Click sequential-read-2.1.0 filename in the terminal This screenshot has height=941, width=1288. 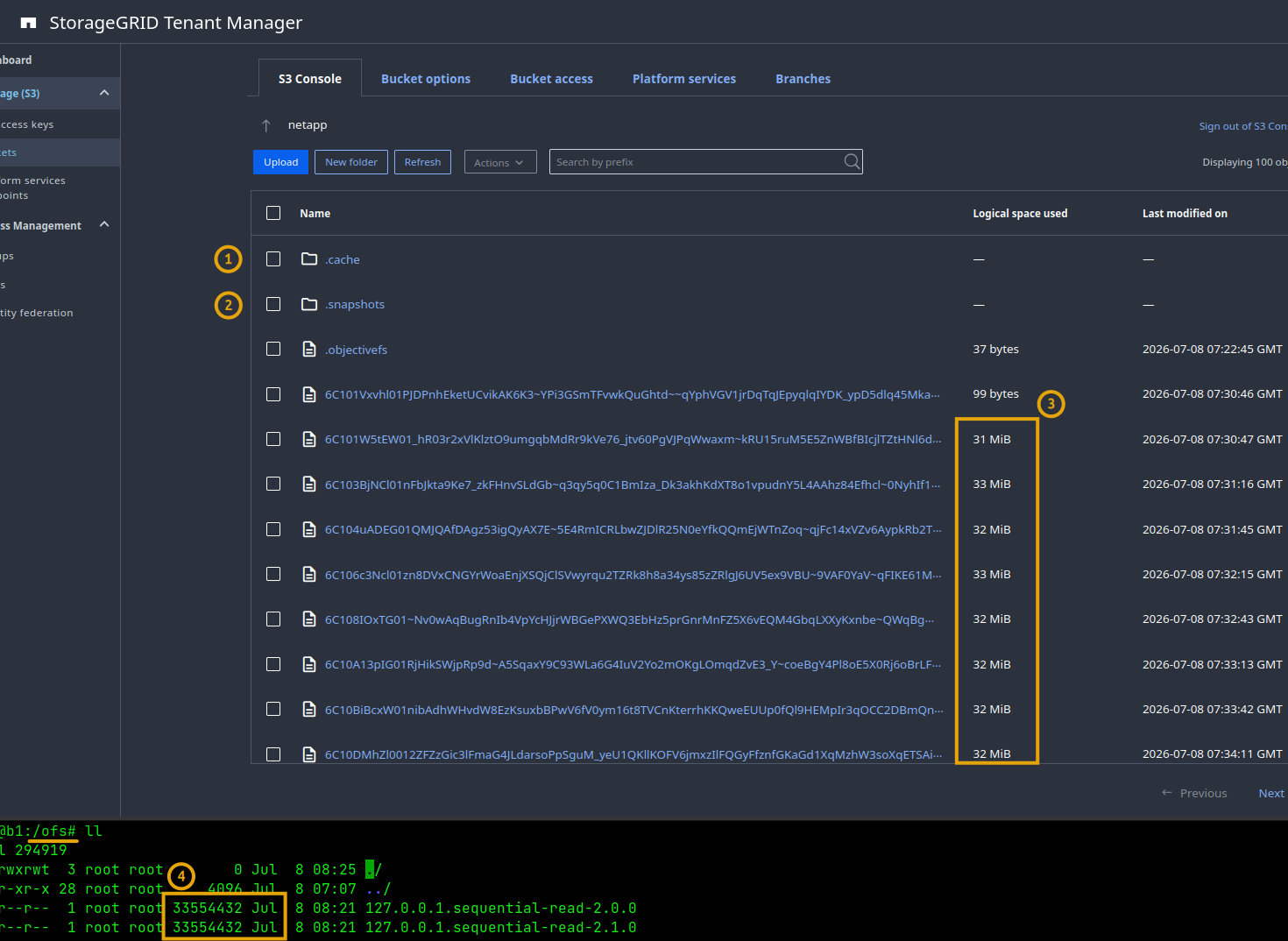(x=500, y=927)
